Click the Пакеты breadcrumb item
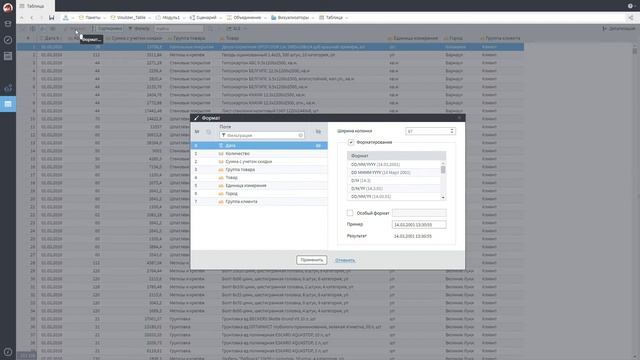The width and height of the screenshot is (640, 360). coord(90,18)
